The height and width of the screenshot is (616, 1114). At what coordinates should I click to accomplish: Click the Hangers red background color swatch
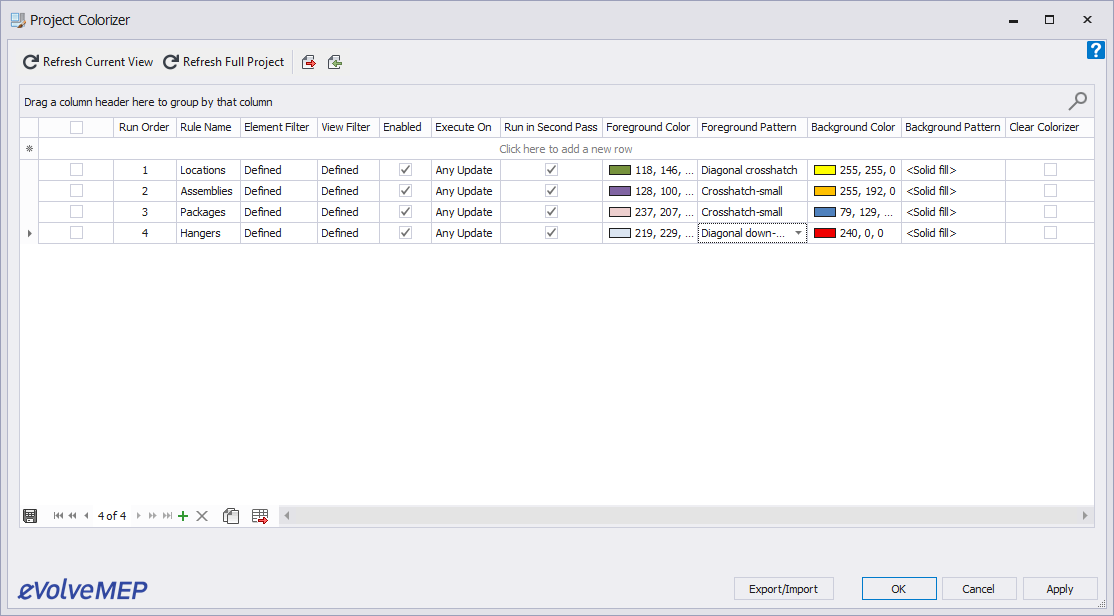[x=824, y=232]
